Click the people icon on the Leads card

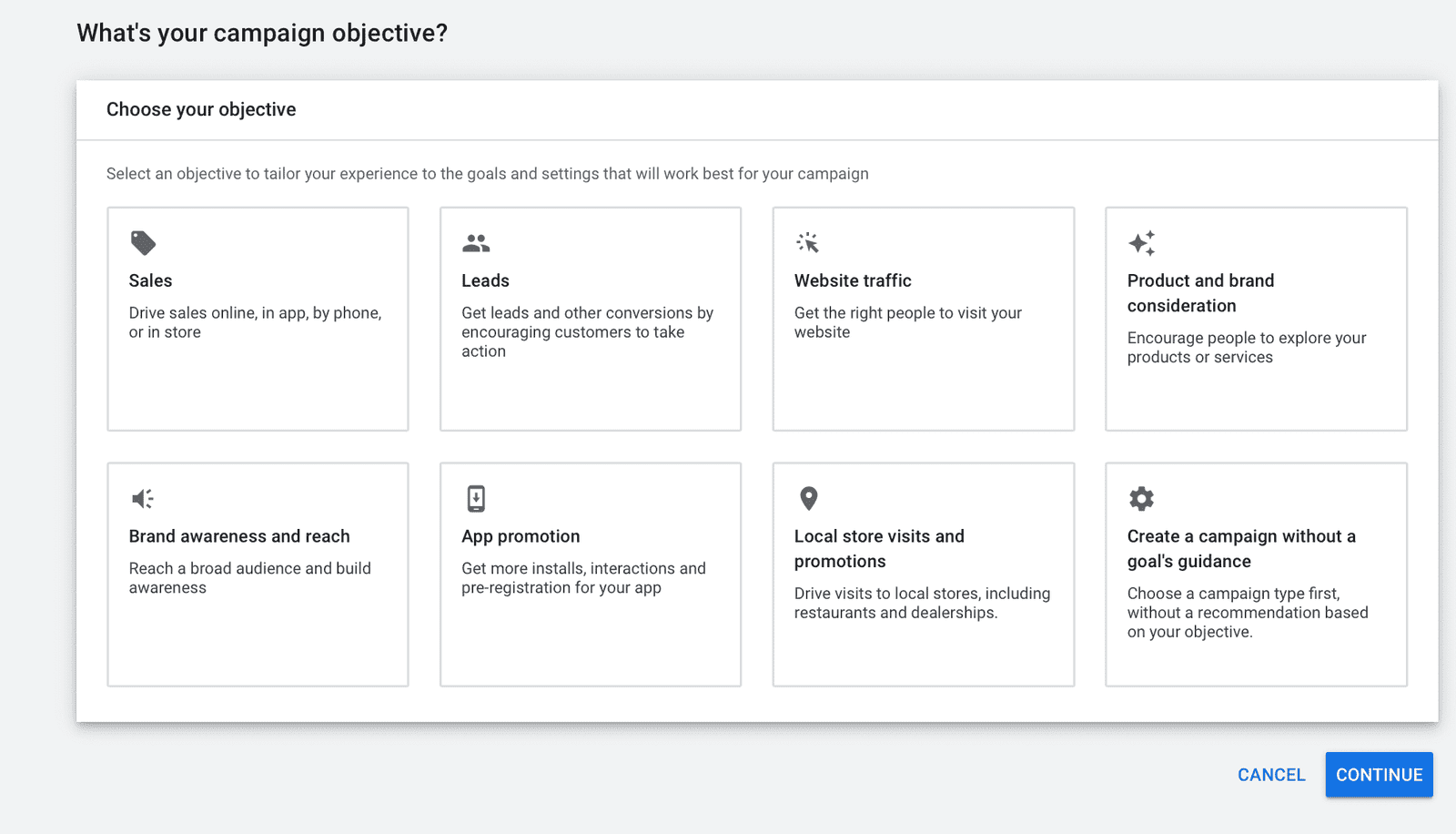click(476, 243)
